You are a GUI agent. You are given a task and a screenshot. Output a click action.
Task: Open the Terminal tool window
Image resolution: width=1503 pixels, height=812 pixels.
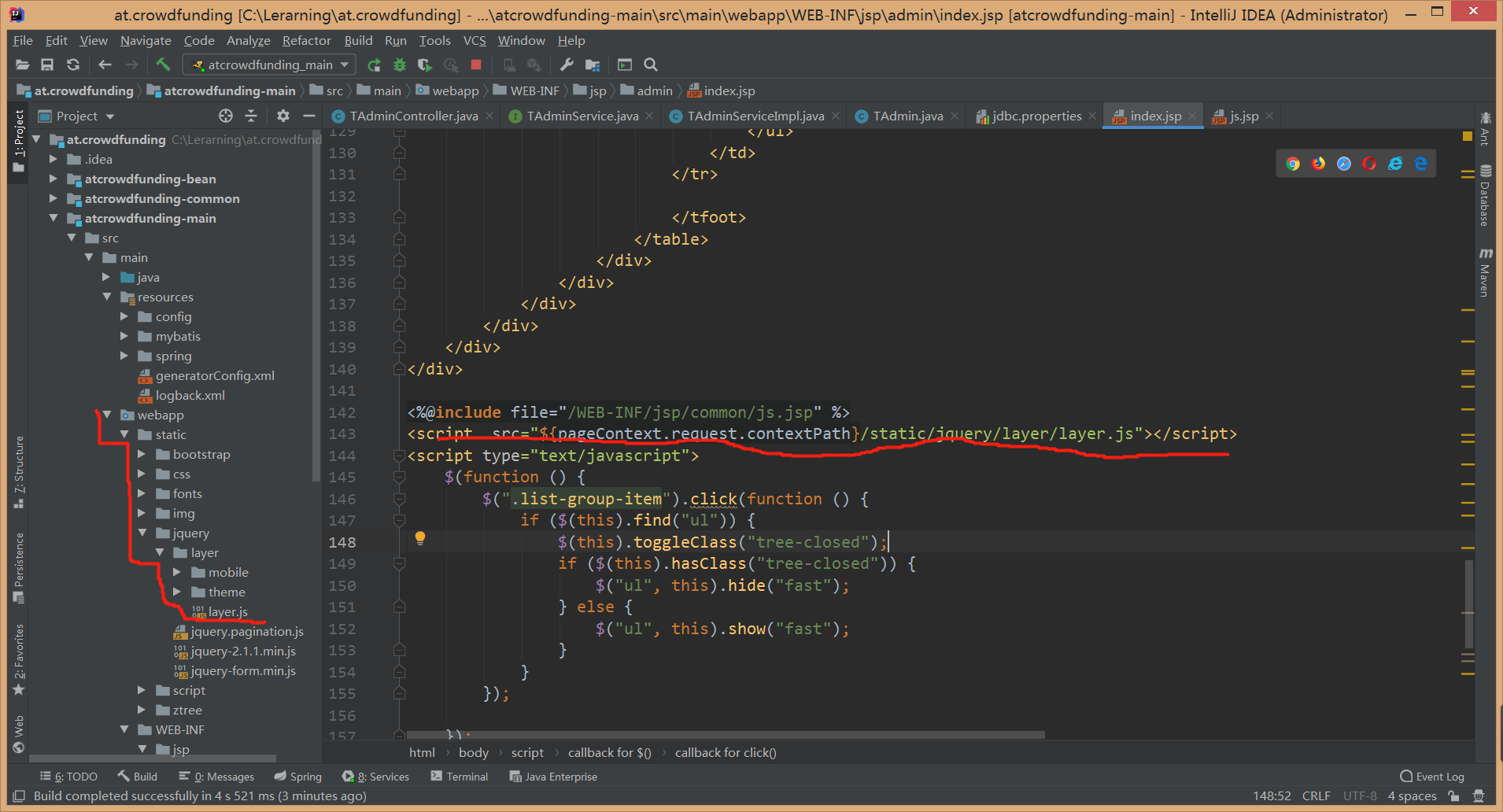point(459,777)
